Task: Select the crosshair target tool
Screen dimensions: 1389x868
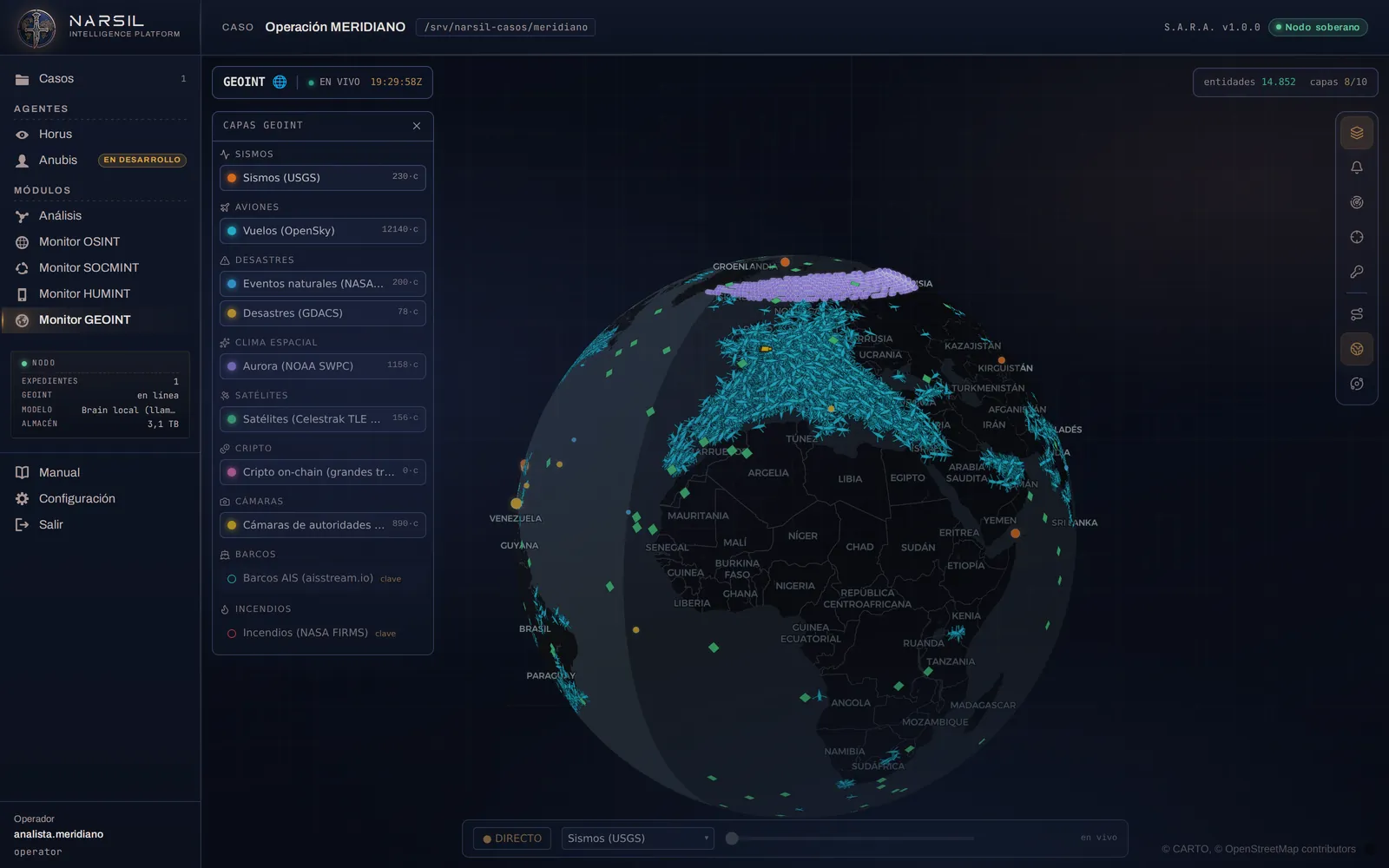Action: coord(1357,237)
